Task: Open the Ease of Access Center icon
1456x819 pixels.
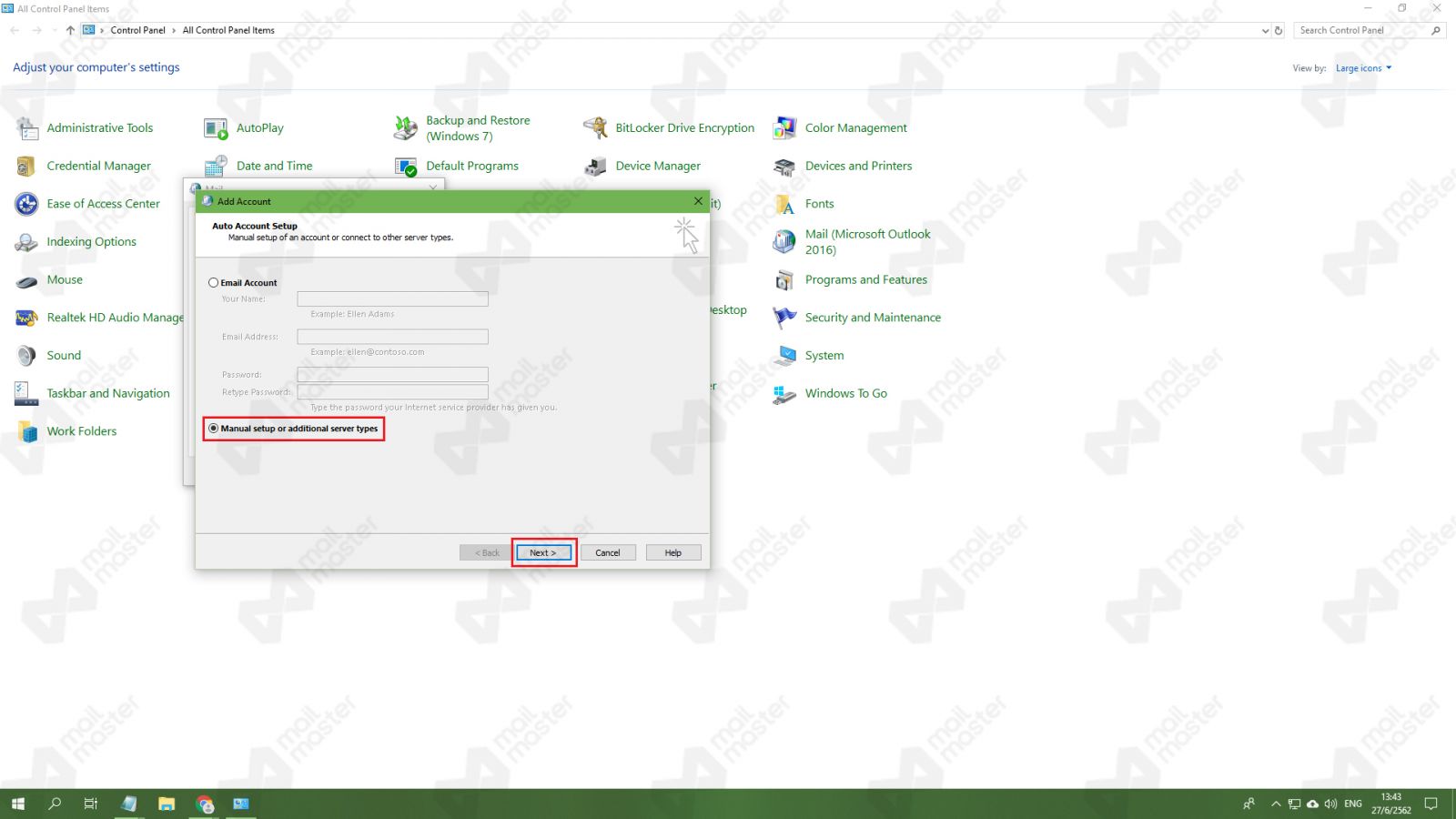Action: (x=27, y=204)
